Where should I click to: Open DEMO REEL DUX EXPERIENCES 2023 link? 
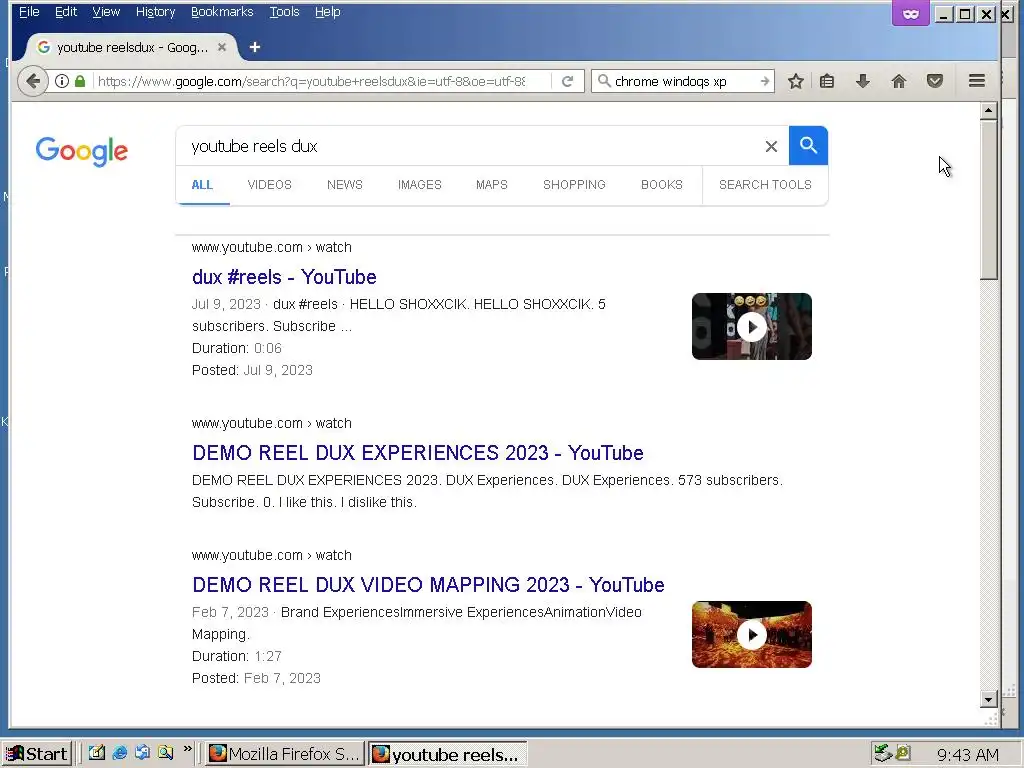tap(418, 453)
